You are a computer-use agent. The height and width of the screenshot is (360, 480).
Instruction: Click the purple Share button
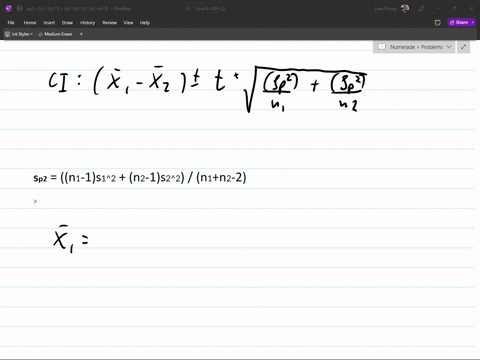(x=459, y=22)
